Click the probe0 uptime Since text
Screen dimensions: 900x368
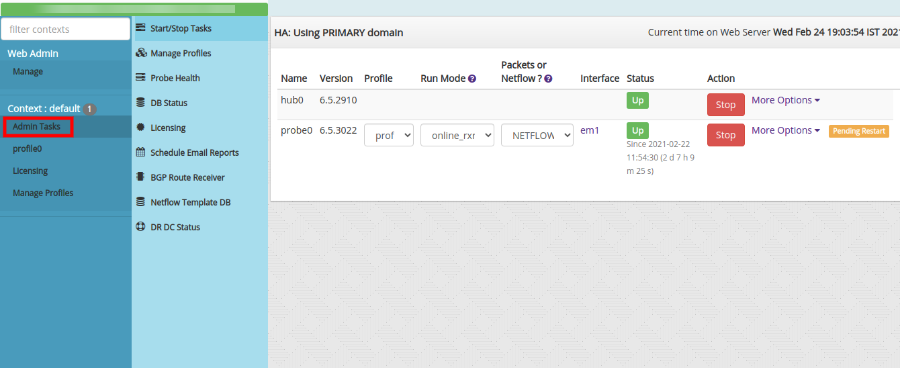tap(661, 157)
